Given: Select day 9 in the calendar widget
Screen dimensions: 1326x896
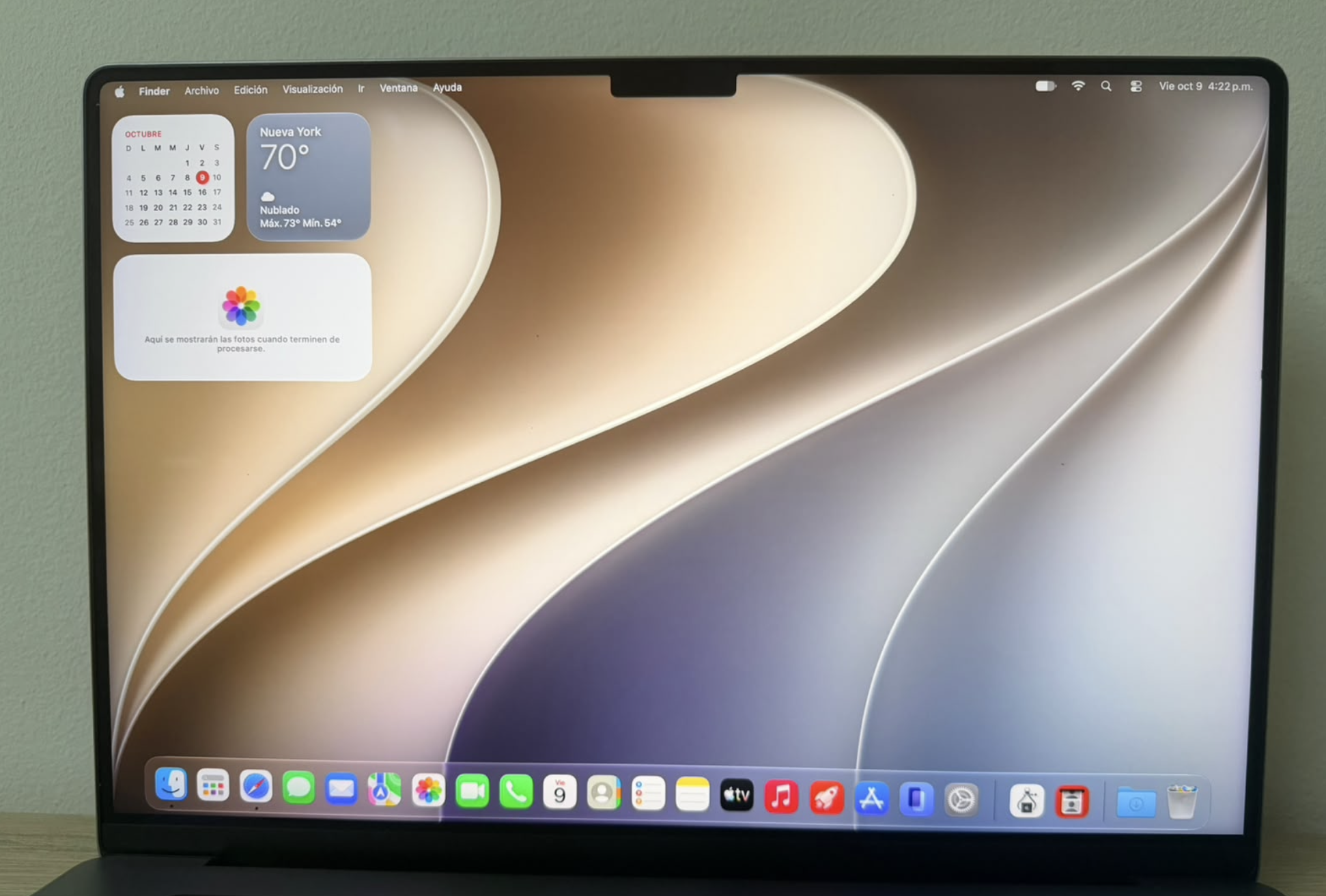Looking at the screenshot, I should (202, 178).
